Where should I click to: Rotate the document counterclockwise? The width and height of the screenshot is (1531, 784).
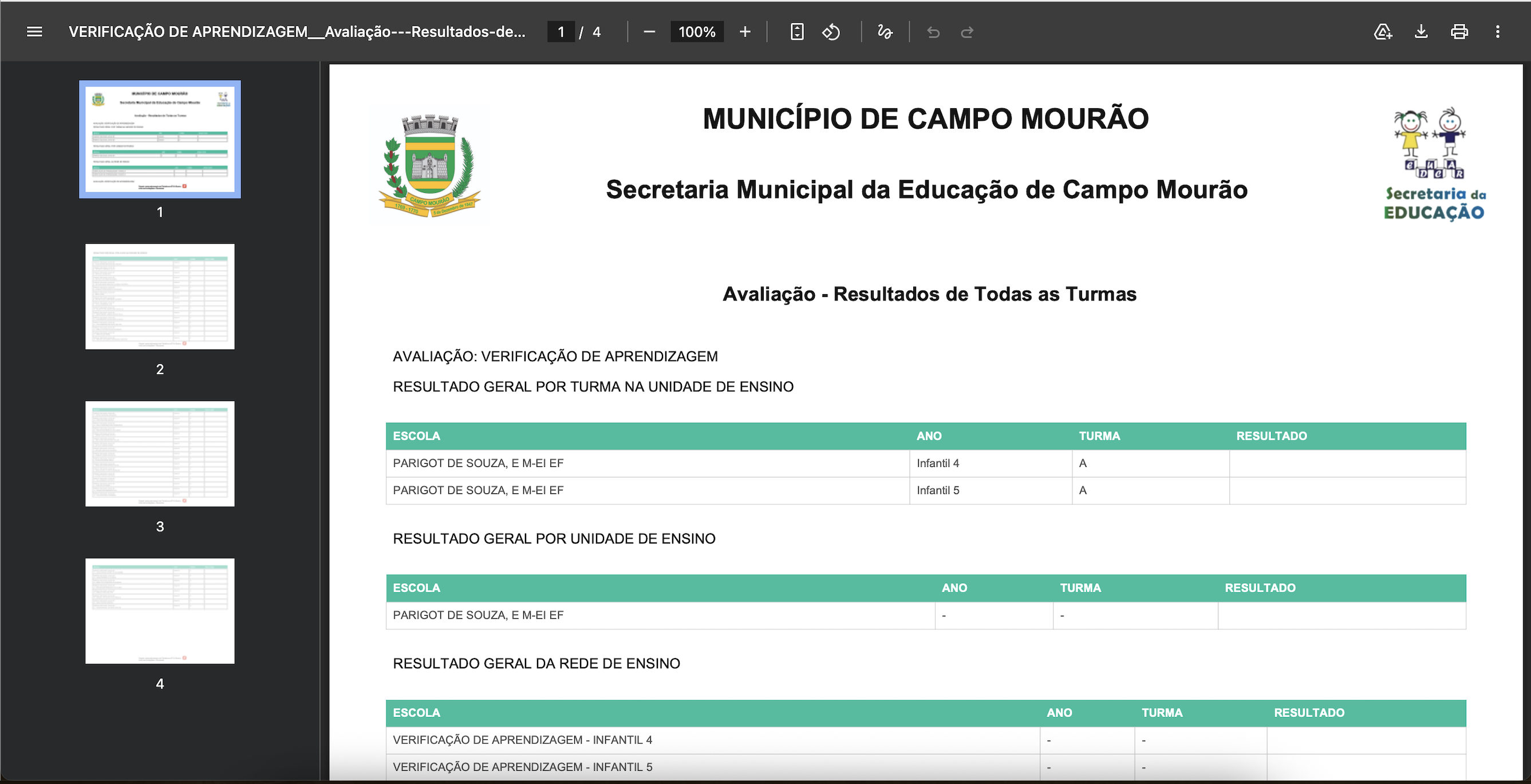pos(831,32)
